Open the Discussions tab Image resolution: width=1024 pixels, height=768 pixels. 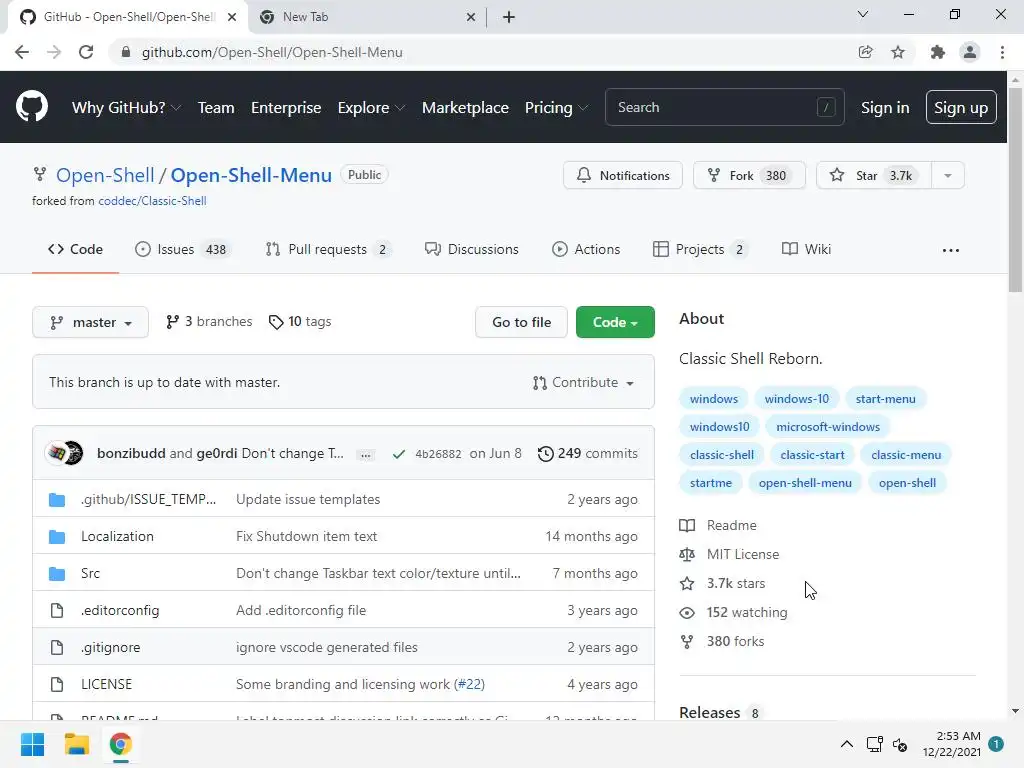click(472, 249)
